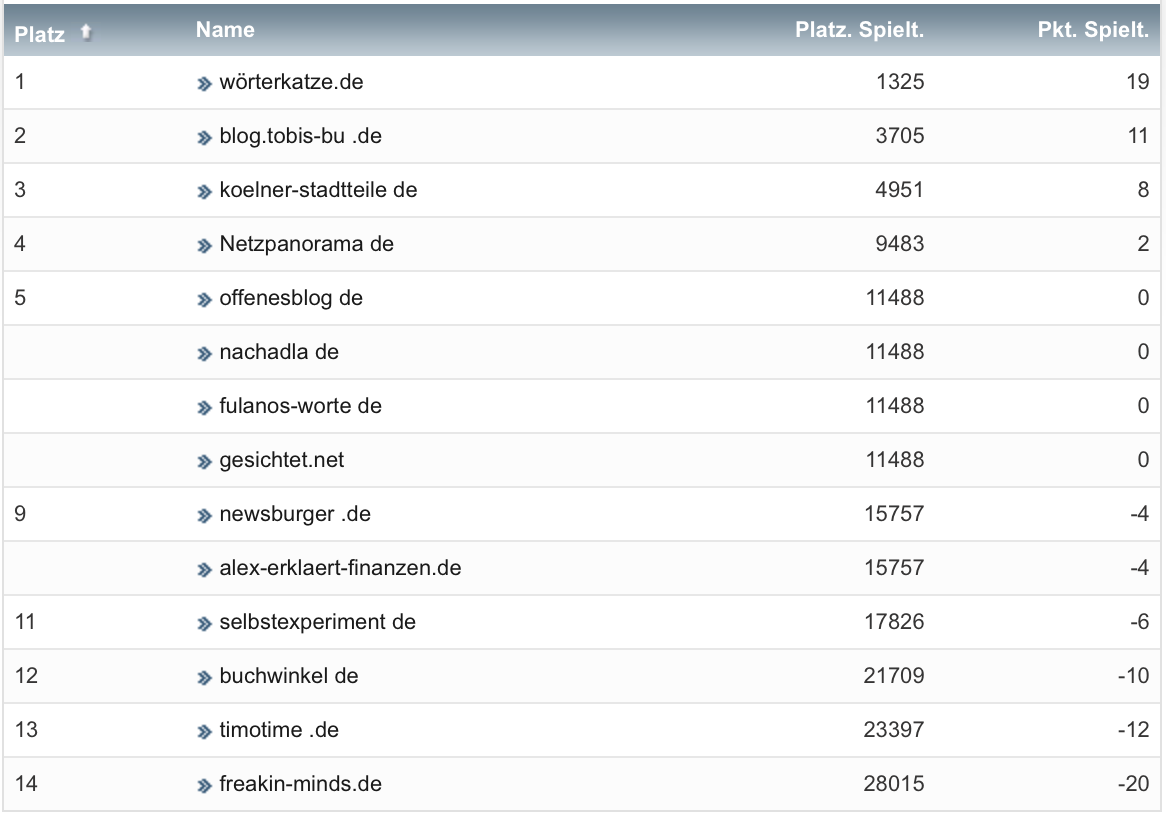Click the sort arrow next to Platz

pyautogui.click(x=86, y=32)
